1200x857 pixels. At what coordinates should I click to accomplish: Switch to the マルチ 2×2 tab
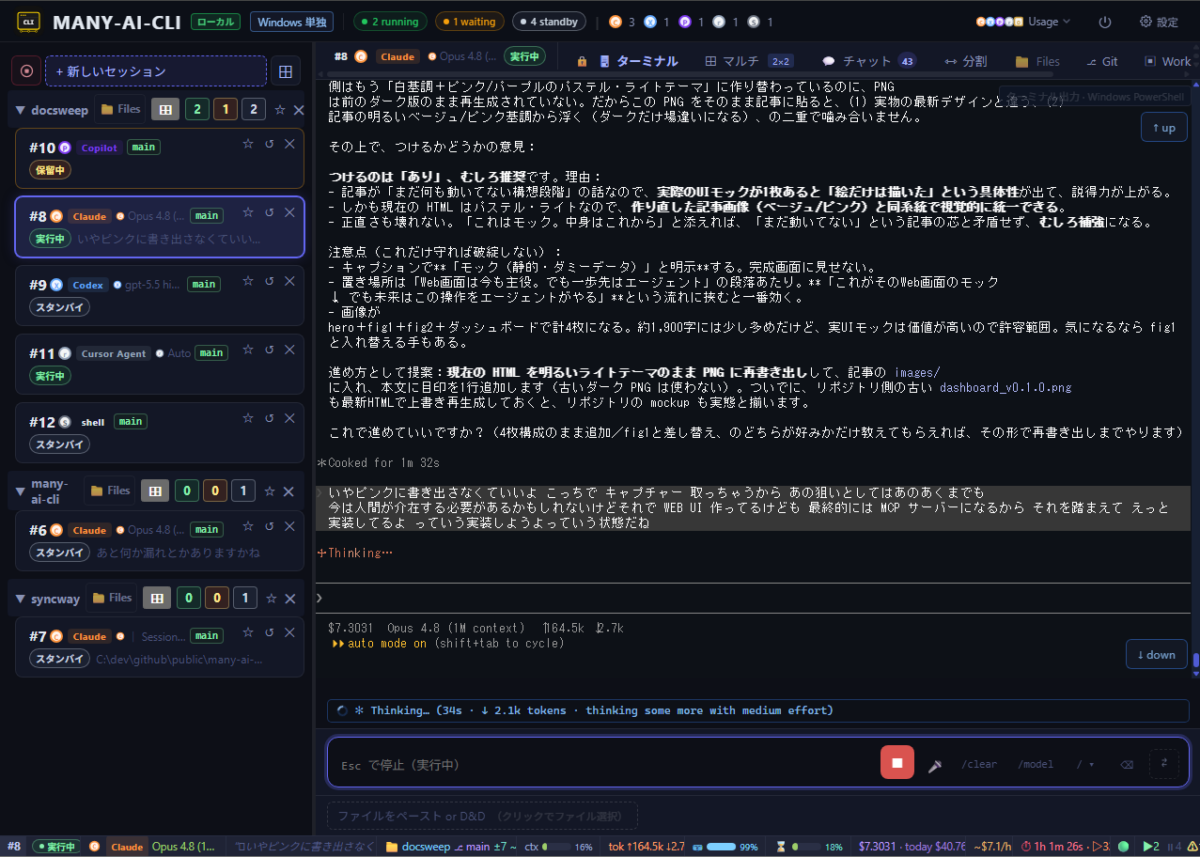pos(749,61)
